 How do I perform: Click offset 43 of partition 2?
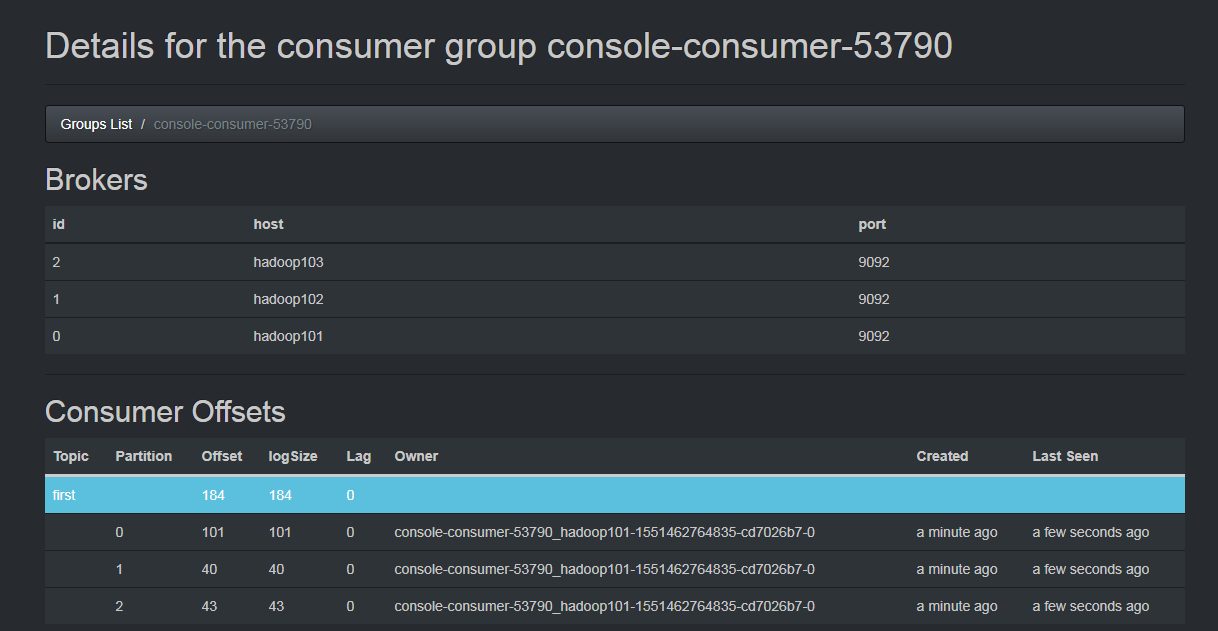point(210,606)
